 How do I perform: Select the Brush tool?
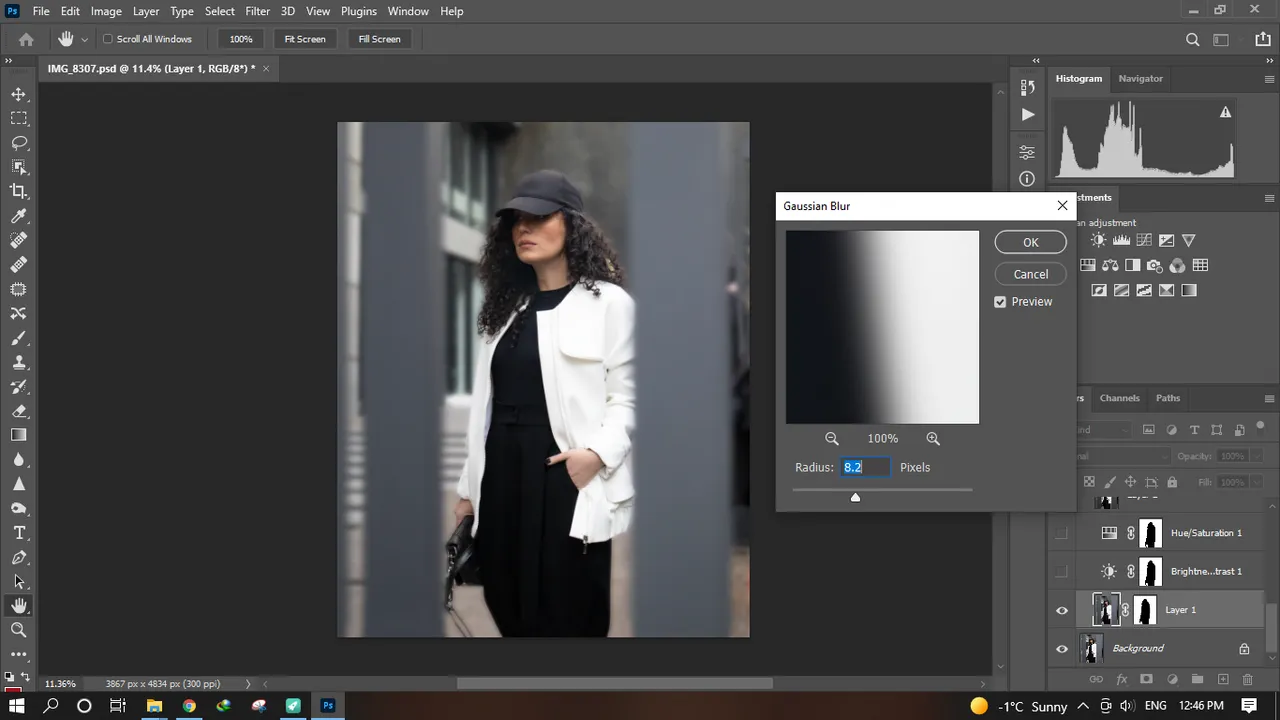click(19, 338)
